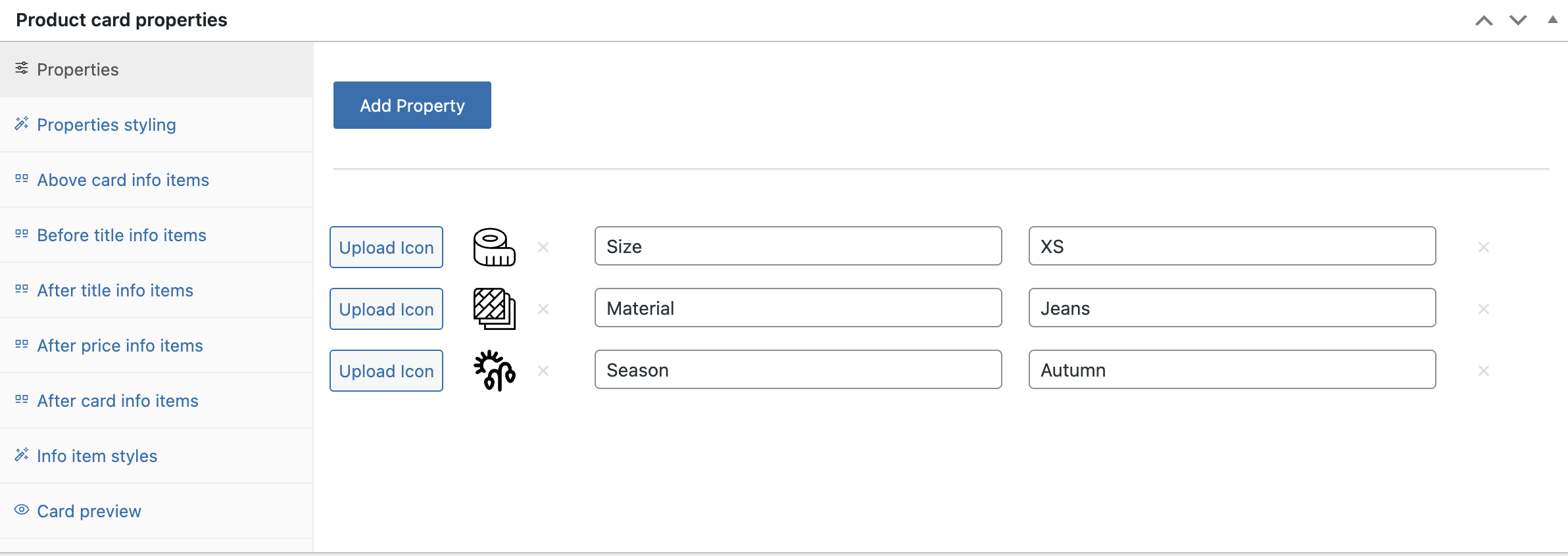Delete the Size XS property row
This screenshot has height=556, width=1568.
pyautogui.click(x=1484, y=247)
